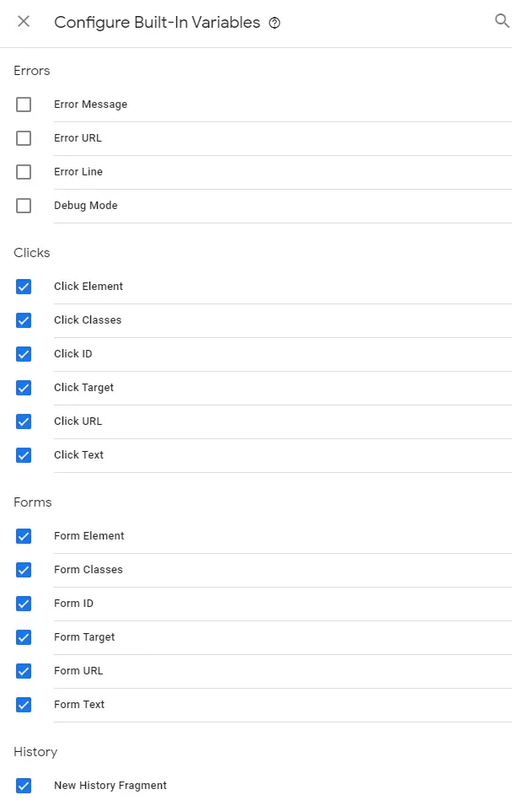This screenshot has width=512, height=800.
Task: Deselect the Form ID checkbox
Action: click(23, 604)
